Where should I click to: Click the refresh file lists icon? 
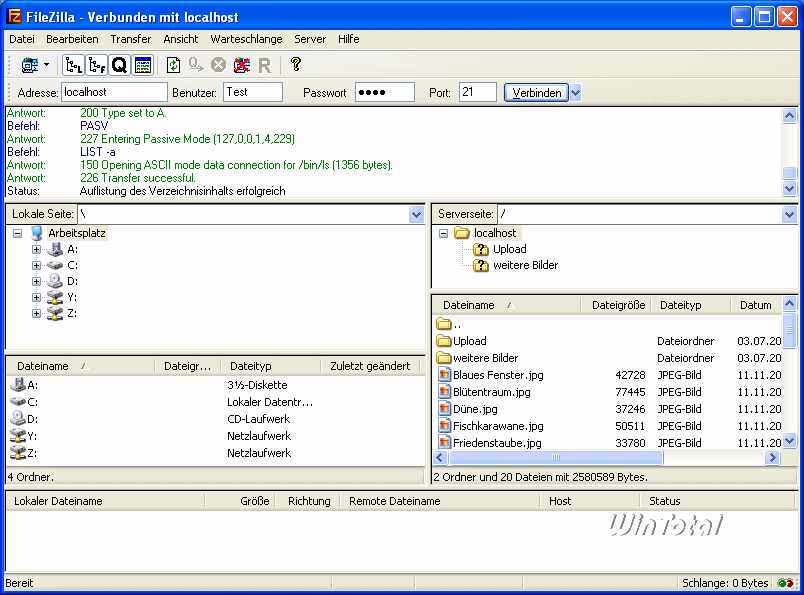[173, 65]
